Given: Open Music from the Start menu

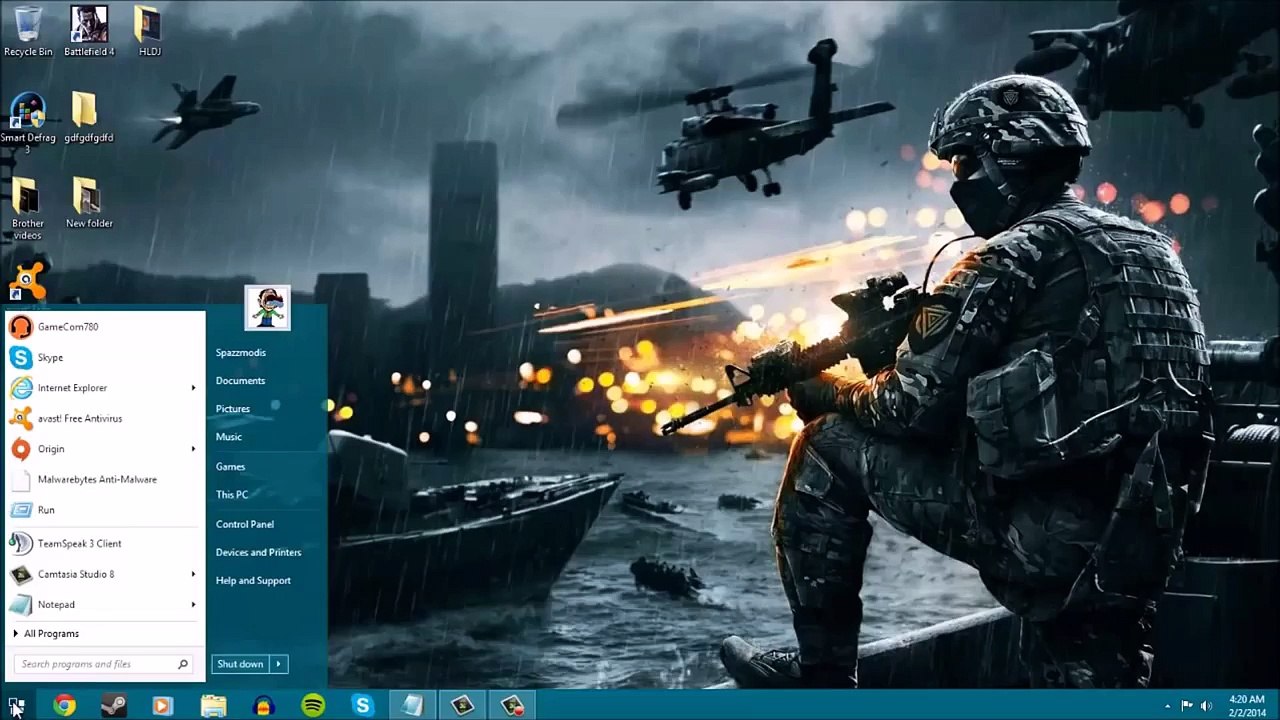Looking at the screenshot, I should [229, 437].
